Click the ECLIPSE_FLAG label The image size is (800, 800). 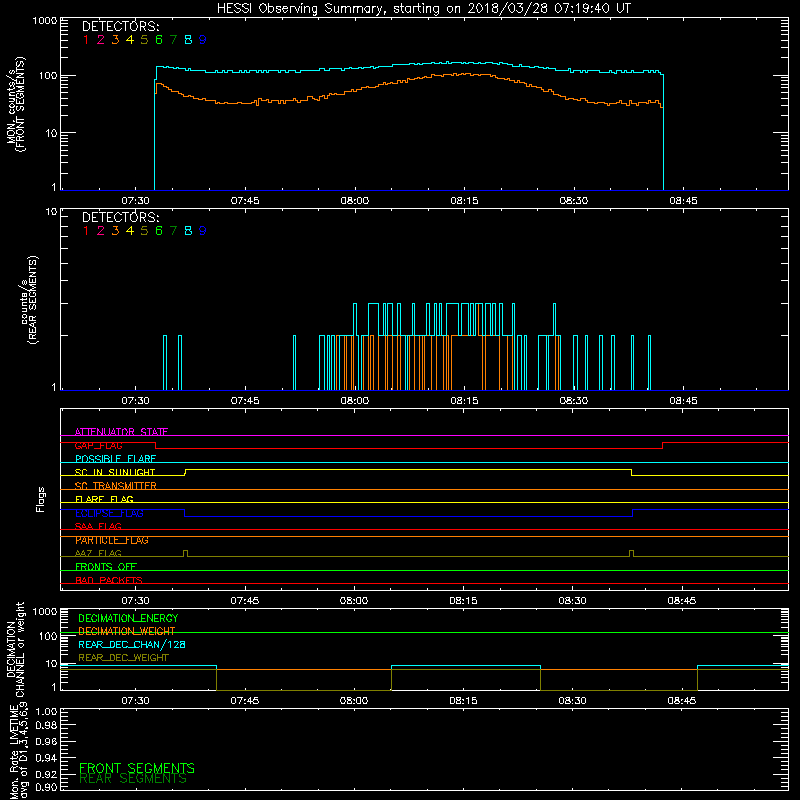tap(109, 513)
